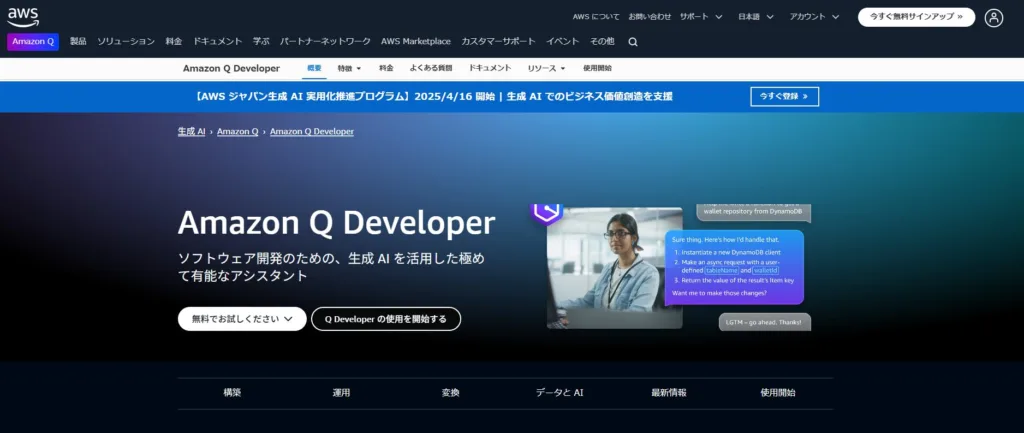Open AWS Marketplace menu
1024x433 pixels.
[416, 41]
